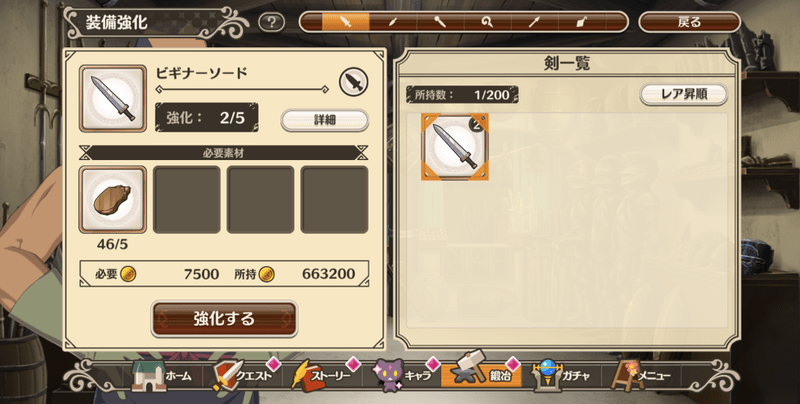800x404 pixels.
Task: Open ストーリー story in bottom navigation
Action: [322, 376]
